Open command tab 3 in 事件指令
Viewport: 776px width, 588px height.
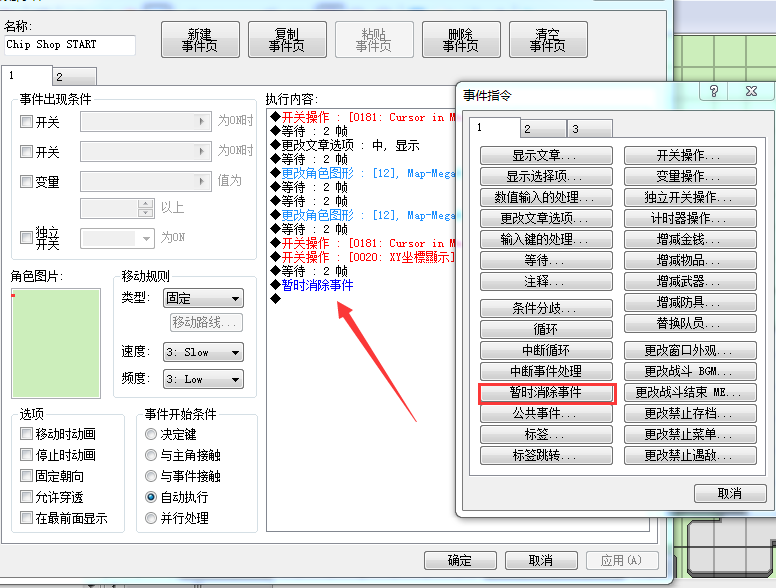coord(589,129)
